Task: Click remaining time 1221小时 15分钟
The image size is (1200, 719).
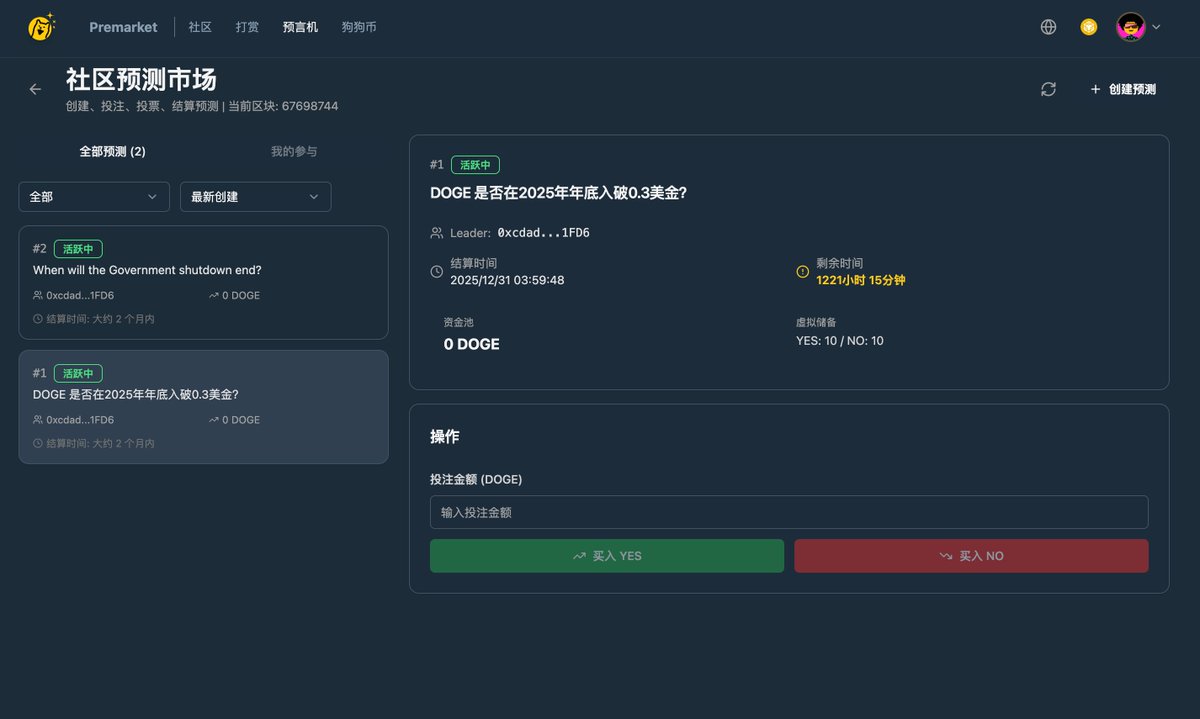Action: 861,281
